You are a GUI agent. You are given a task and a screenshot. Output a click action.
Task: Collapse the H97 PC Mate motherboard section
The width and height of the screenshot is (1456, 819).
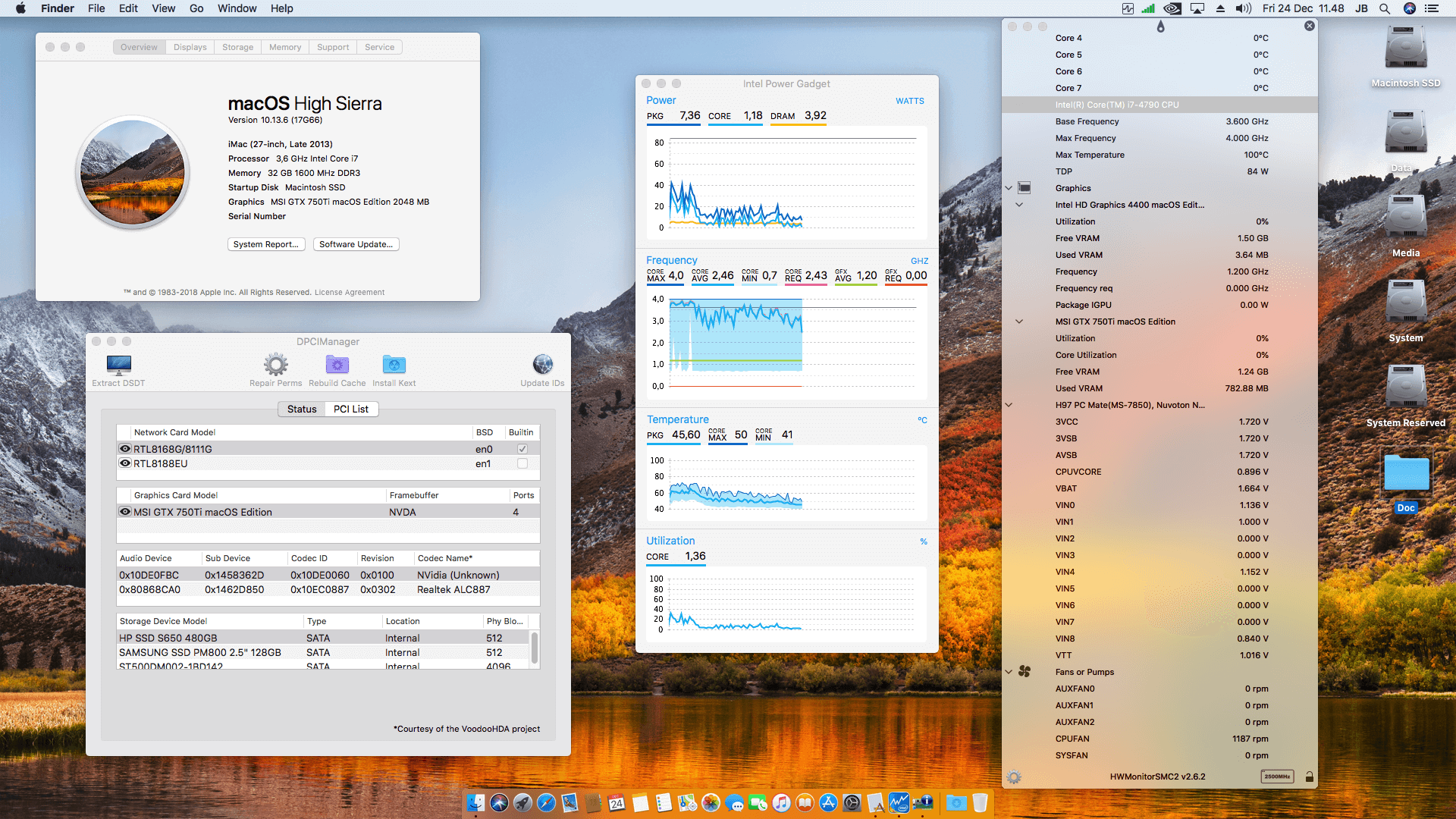(x=1009, y=404)
